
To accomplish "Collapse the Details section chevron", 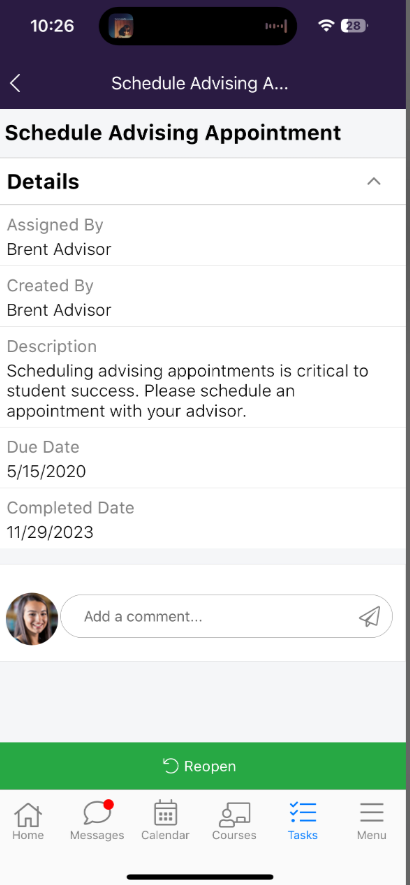I will coord(374,182).
